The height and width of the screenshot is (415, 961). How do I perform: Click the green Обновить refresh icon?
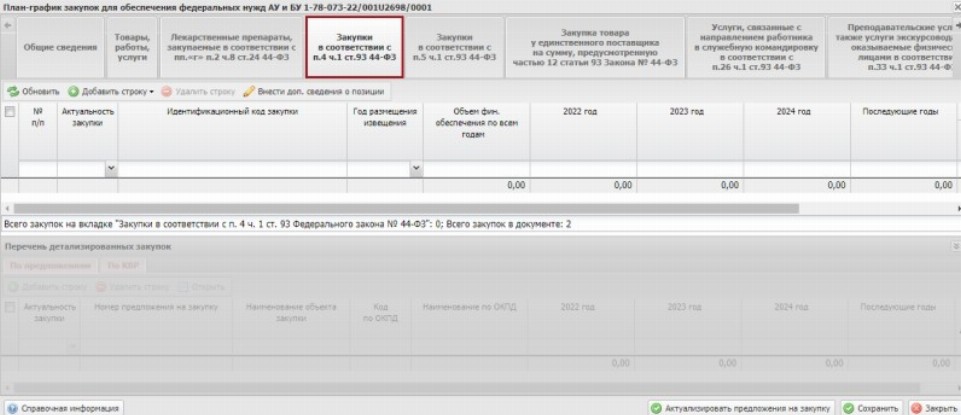click(x=13, y=91)
